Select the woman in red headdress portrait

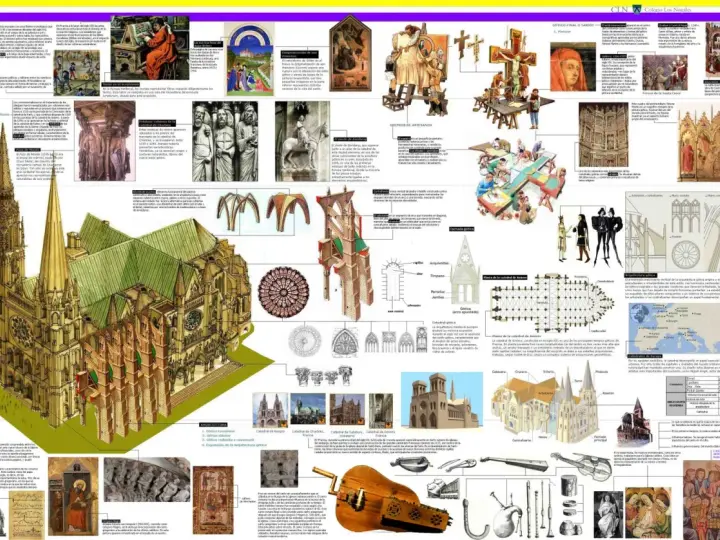click(x=573, y=67)
